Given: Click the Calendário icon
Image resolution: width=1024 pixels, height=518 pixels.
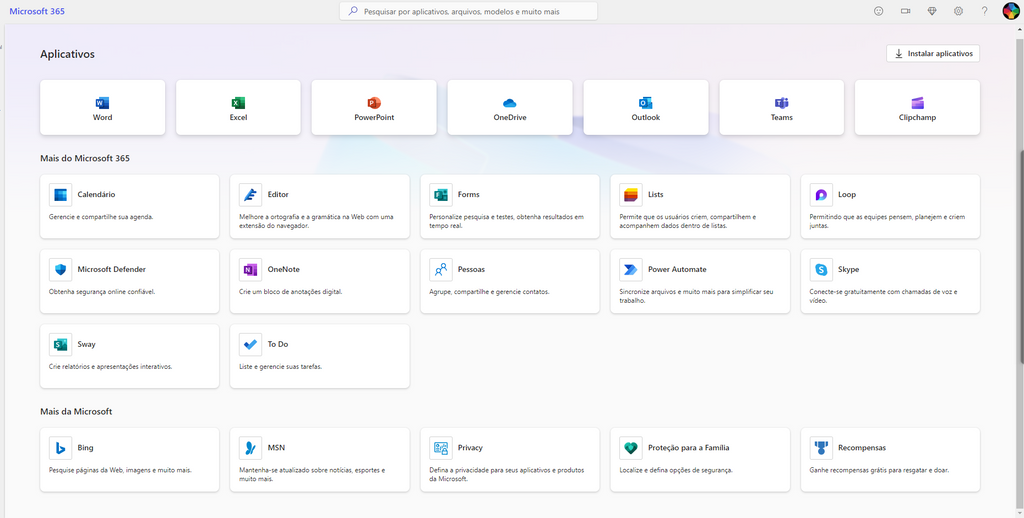Looking at the screenshot, I should 61,195.
